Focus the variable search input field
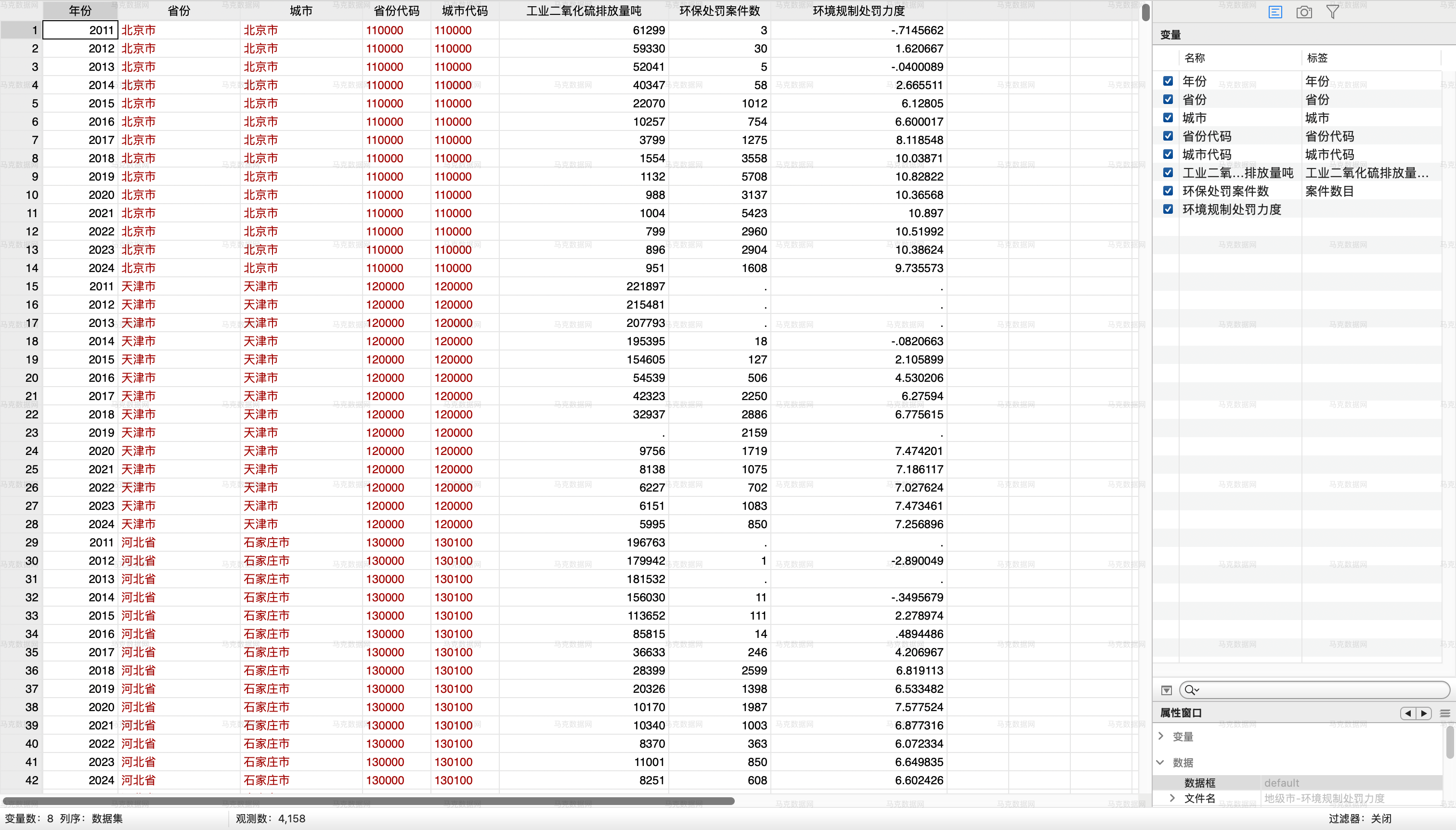The width and height of the screenshot is (1456, 830). tap(1314, 690)
